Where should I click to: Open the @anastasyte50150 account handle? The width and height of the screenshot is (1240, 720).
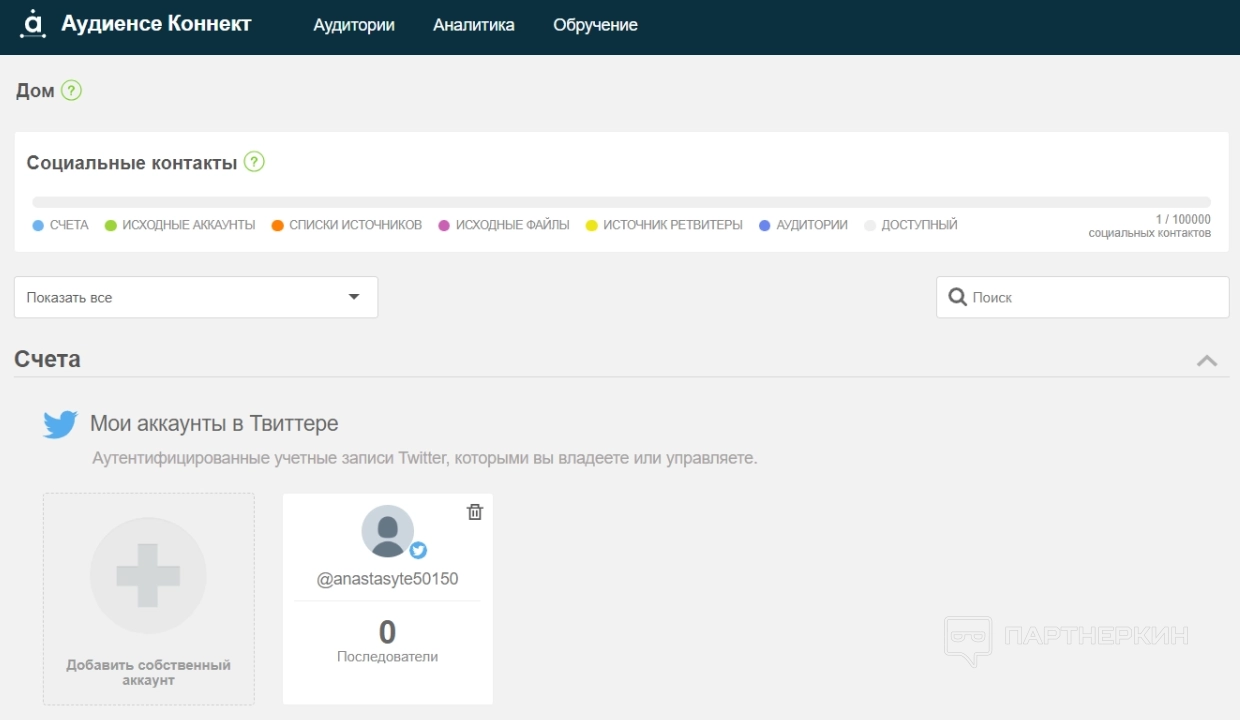click(387, 579)
